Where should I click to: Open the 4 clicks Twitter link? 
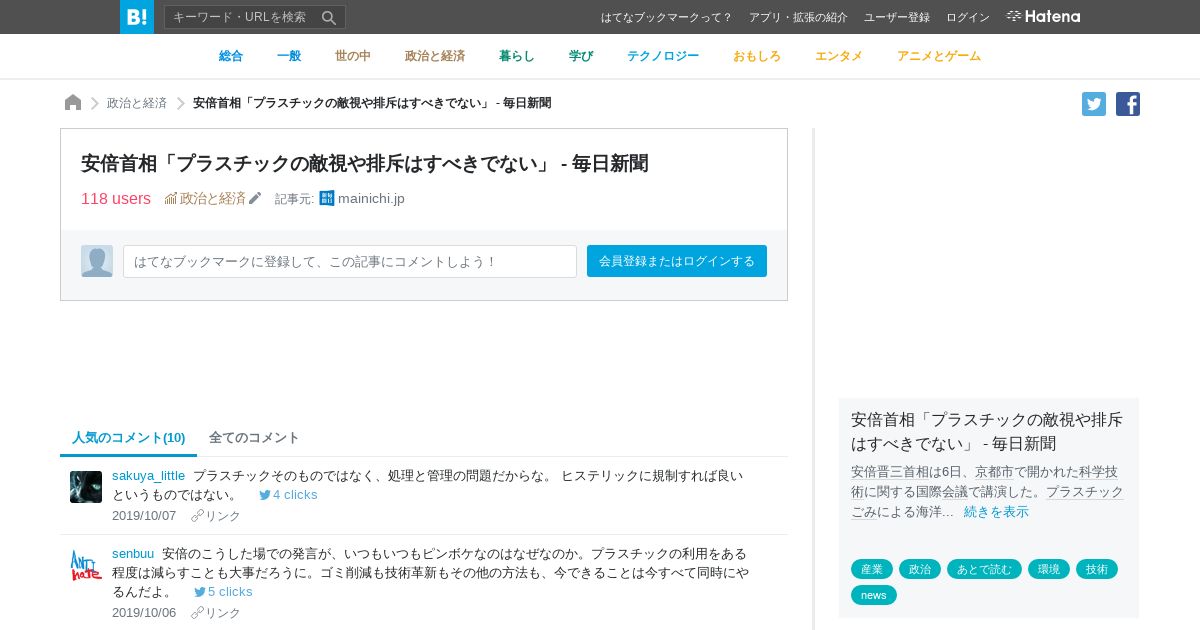point(288,494)
